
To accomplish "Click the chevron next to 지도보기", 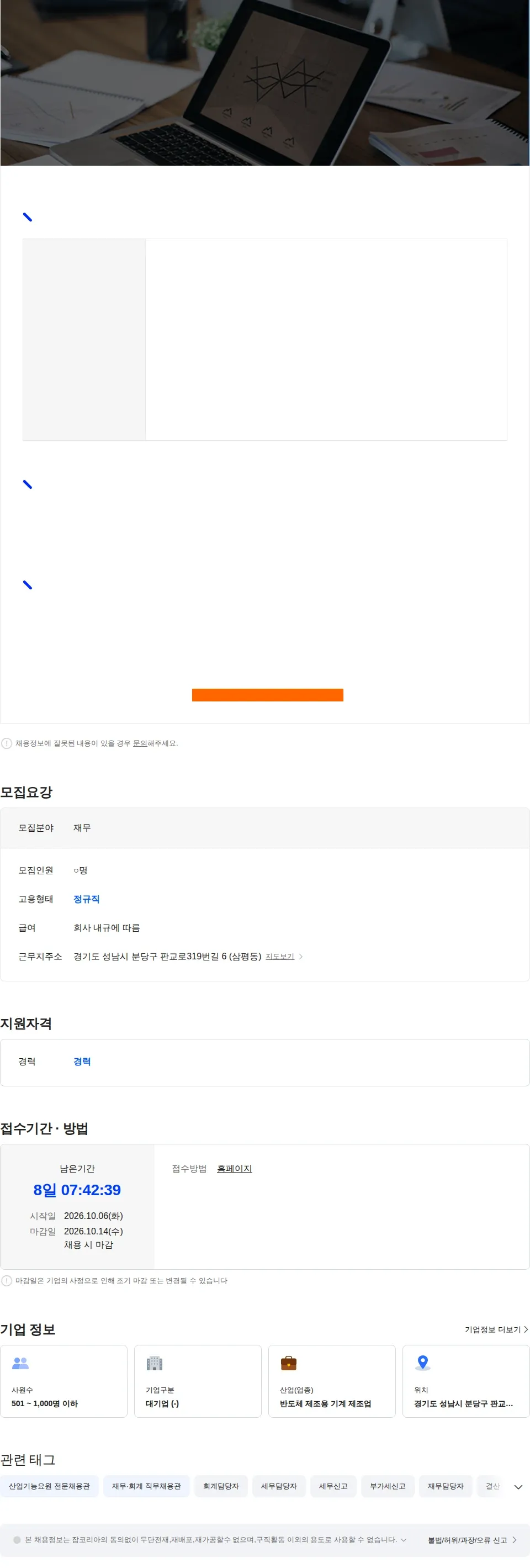I will (x=300, y=956).
